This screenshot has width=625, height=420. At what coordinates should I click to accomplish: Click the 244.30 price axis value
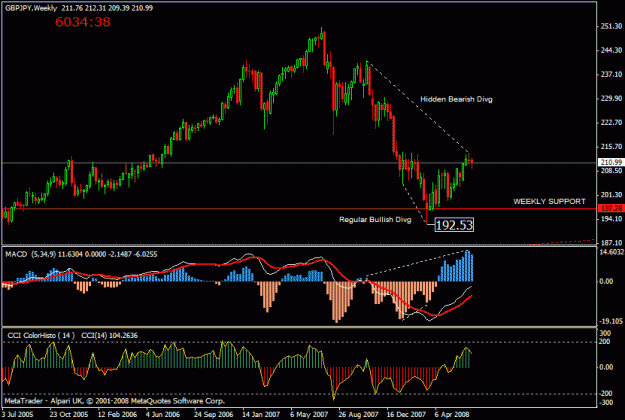611,50
